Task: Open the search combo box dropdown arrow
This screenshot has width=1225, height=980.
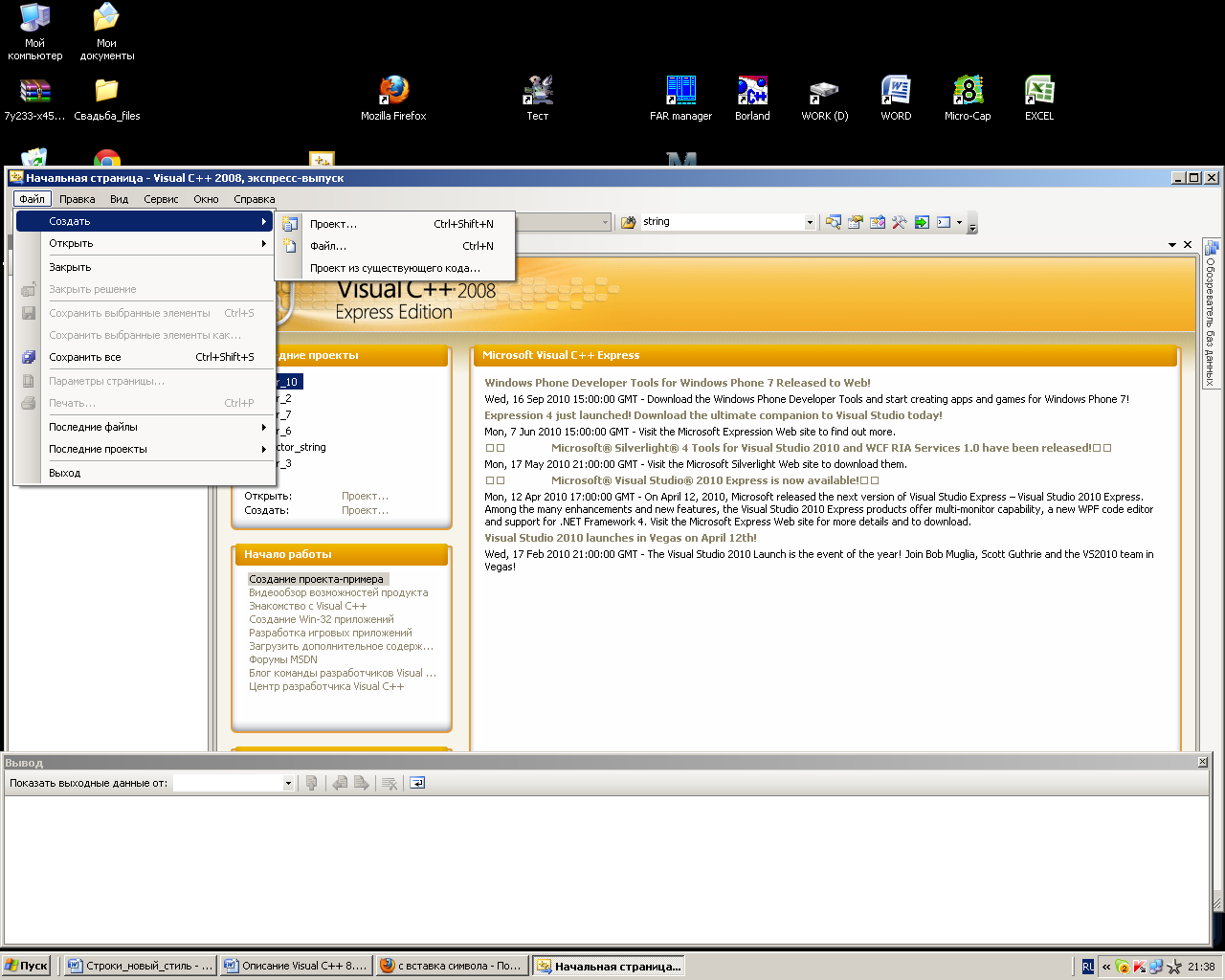Action: 810,222
